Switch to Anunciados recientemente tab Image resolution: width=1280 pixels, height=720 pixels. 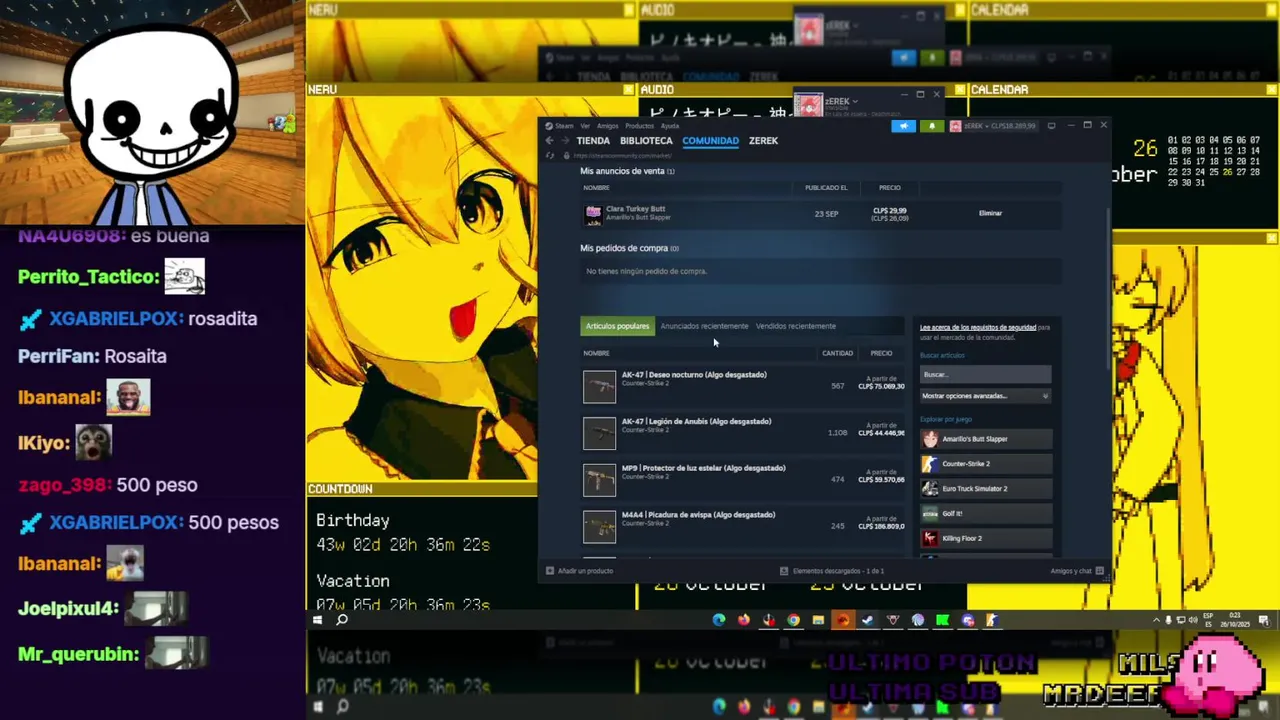704,326
